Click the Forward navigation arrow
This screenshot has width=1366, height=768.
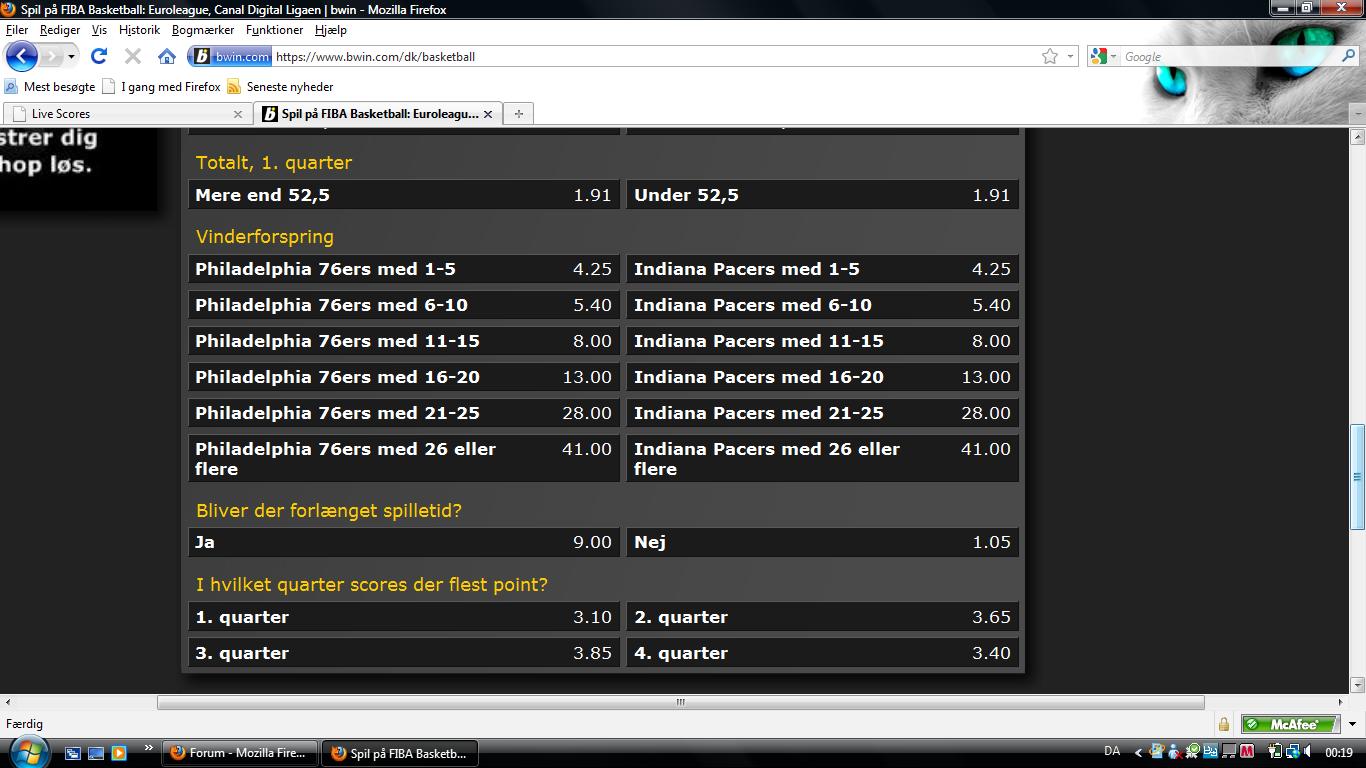pyautogui.click(x=50, y=56)
